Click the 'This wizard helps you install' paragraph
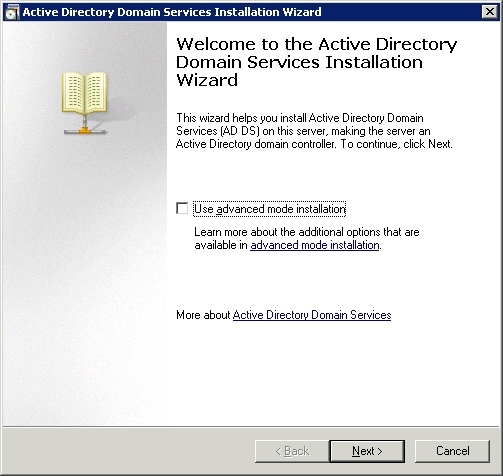 point(314,131)
